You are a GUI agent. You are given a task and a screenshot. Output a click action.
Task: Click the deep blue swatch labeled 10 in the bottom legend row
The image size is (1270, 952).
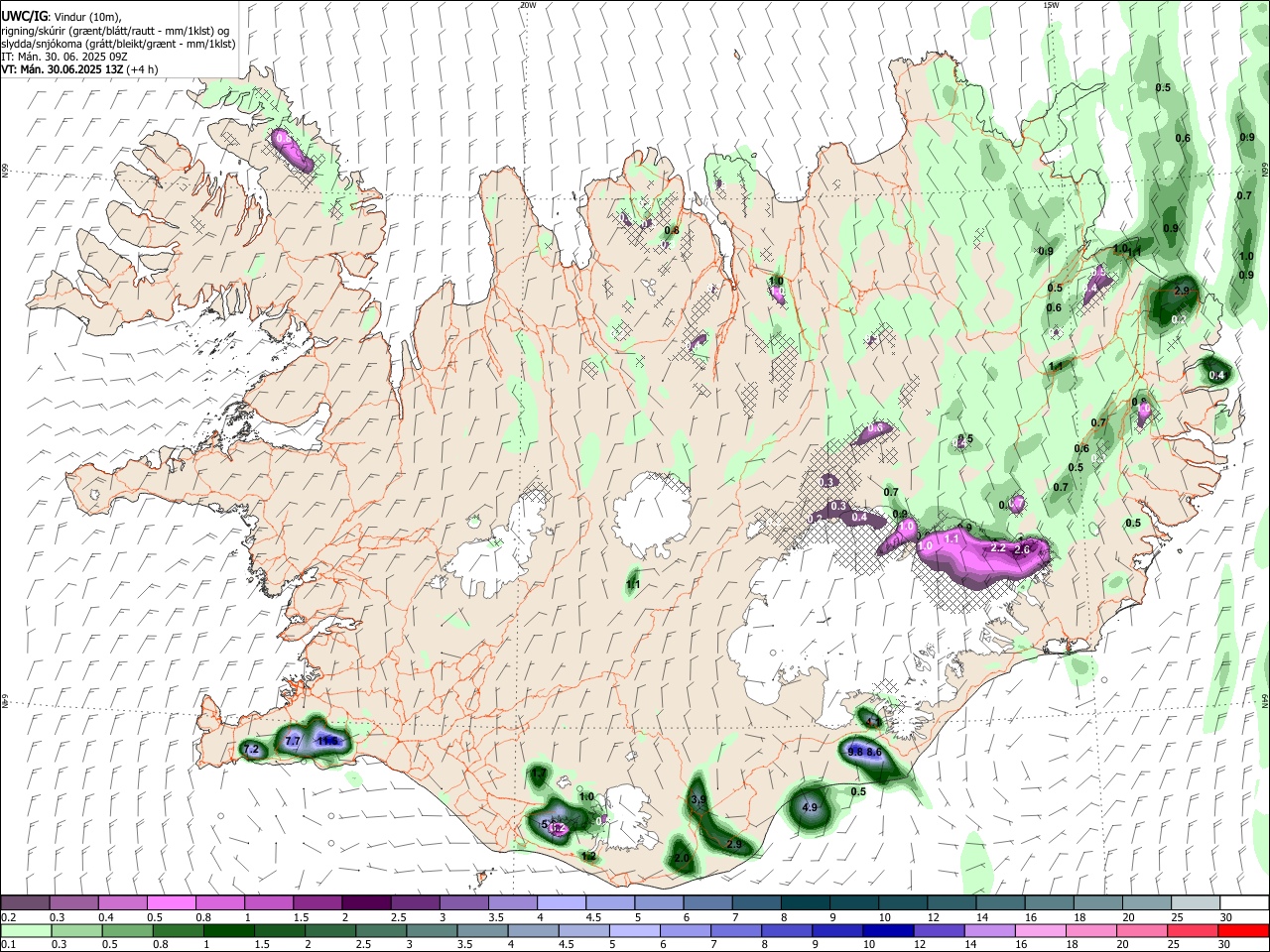click(x=886, y=930)
